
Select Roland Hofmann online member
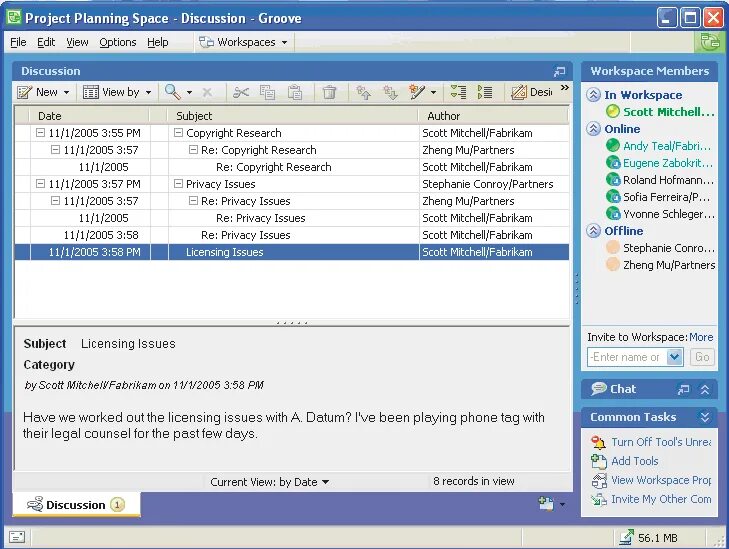(x=660, y=180)
